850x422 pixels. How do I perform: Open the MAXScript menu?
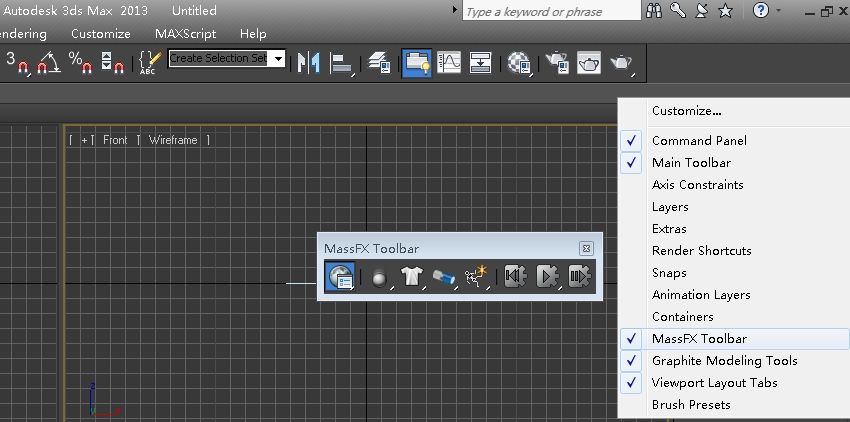(185, 34)
